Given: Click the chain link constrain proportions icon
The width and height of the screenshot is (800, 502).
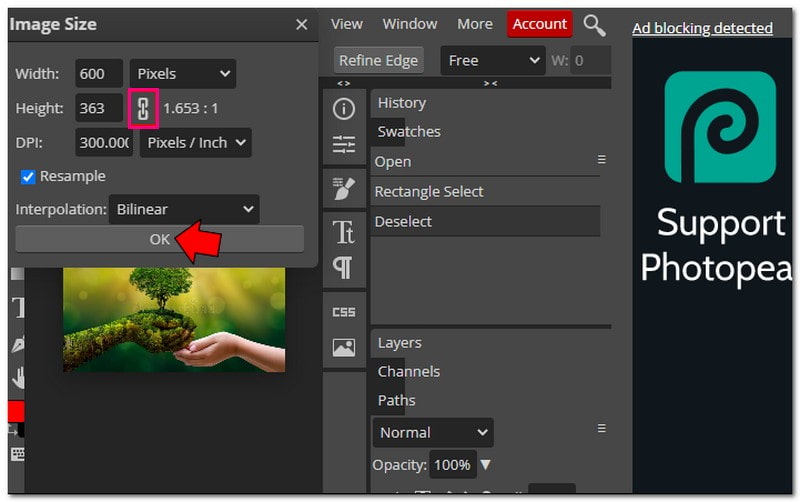Looking at the screenshot, I should point(143,108).
